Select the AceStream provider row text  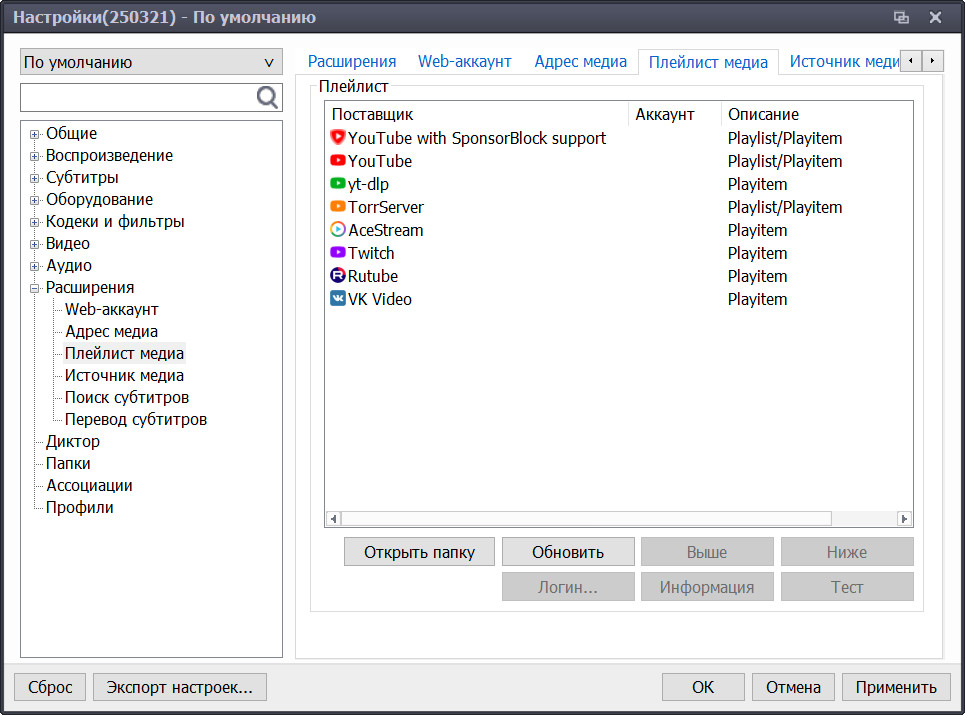pyautogui.click(x=386, y=230)
